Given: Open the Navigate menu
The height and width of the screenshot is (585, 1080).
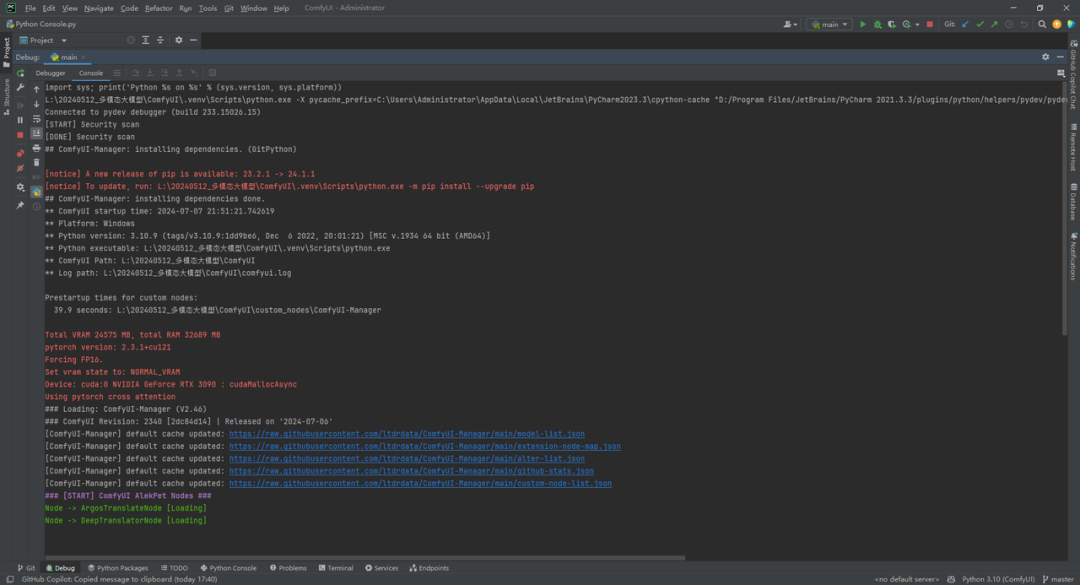Looking at the screenshot, I should [x=98, y=8].
